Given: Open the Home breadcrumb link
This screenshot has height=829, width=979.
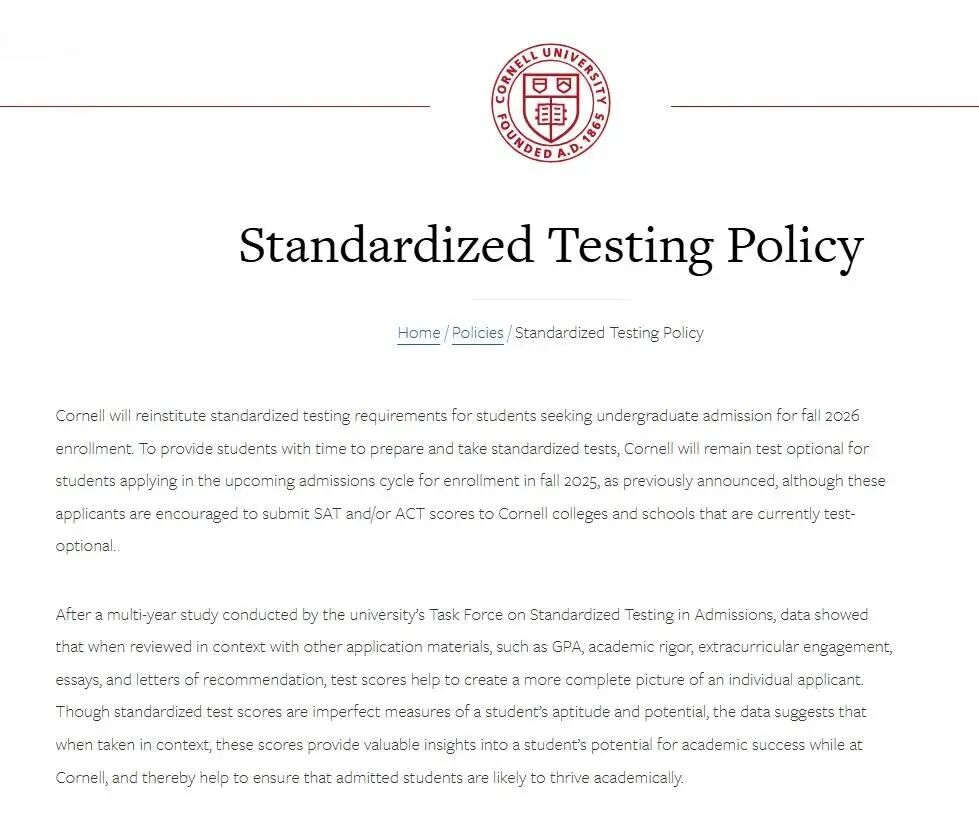Looking at the screenshot, I should point(418,333).
